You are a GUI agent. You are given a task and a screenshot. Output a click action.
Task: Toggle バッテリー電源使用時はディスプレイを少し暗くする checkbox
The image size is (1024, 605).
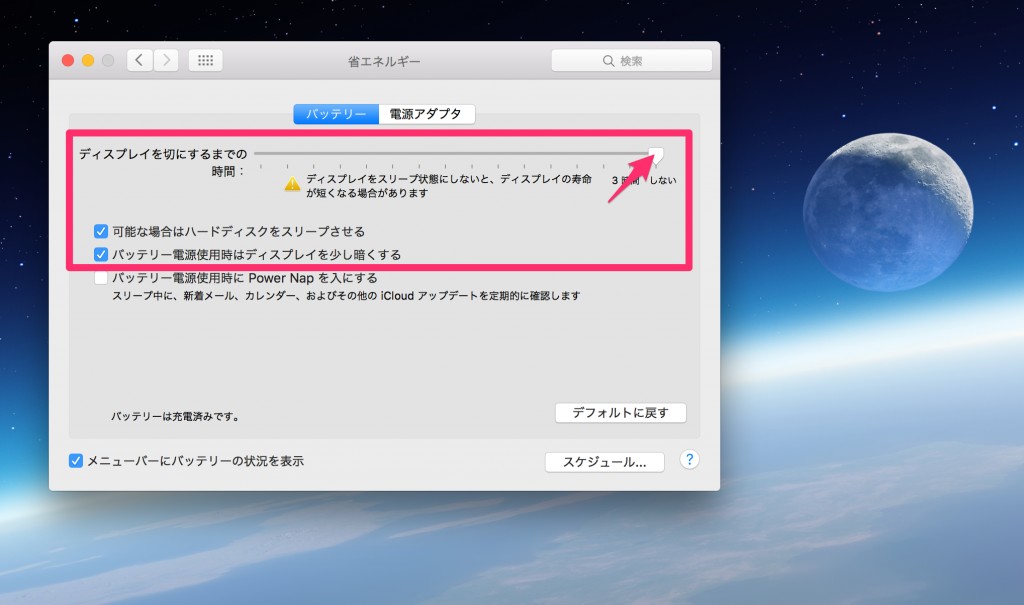tap(101, 255)
